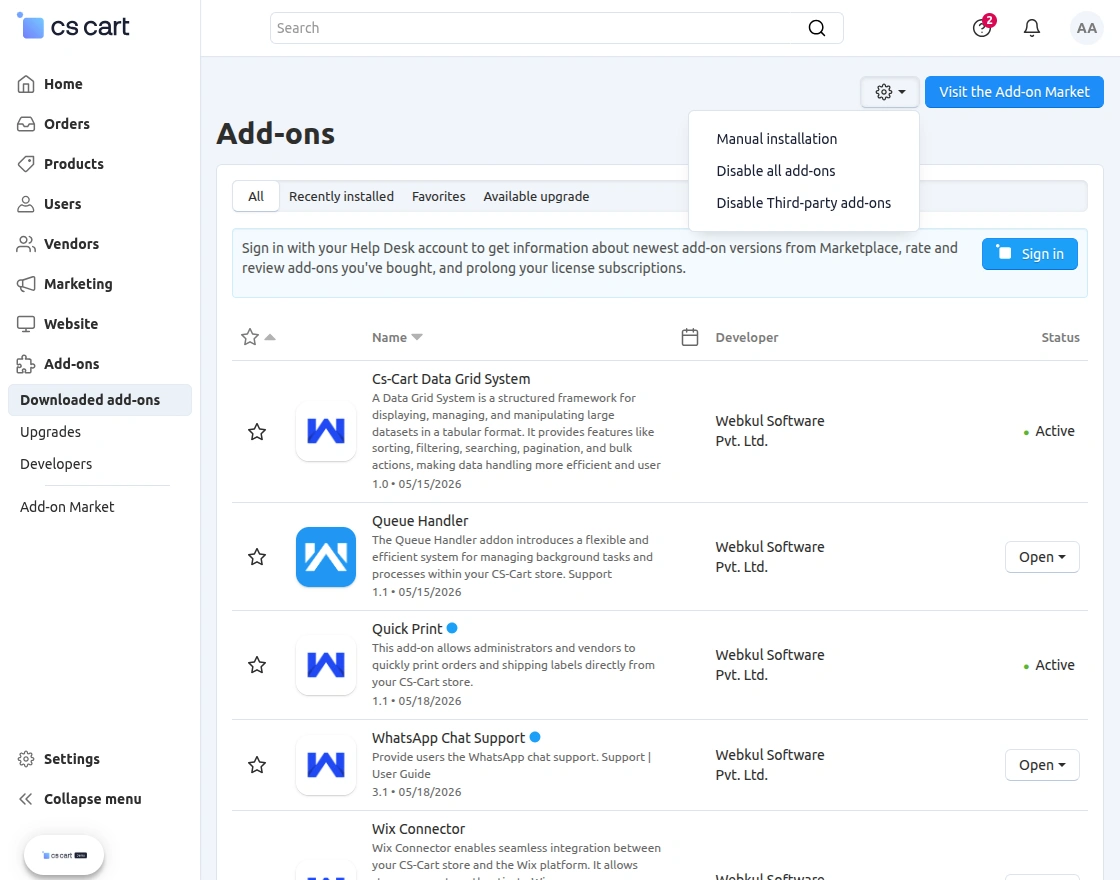Sort by Name column header arrow
The image size is (1120, 880).
pyautogui.click(x=417, y=337)
